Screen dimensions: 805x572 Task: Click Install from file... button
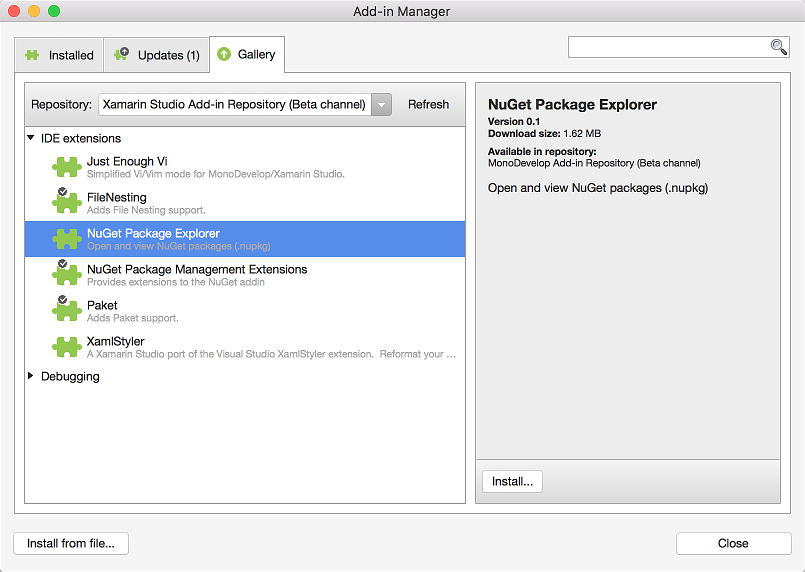click(x=71, y=543)
